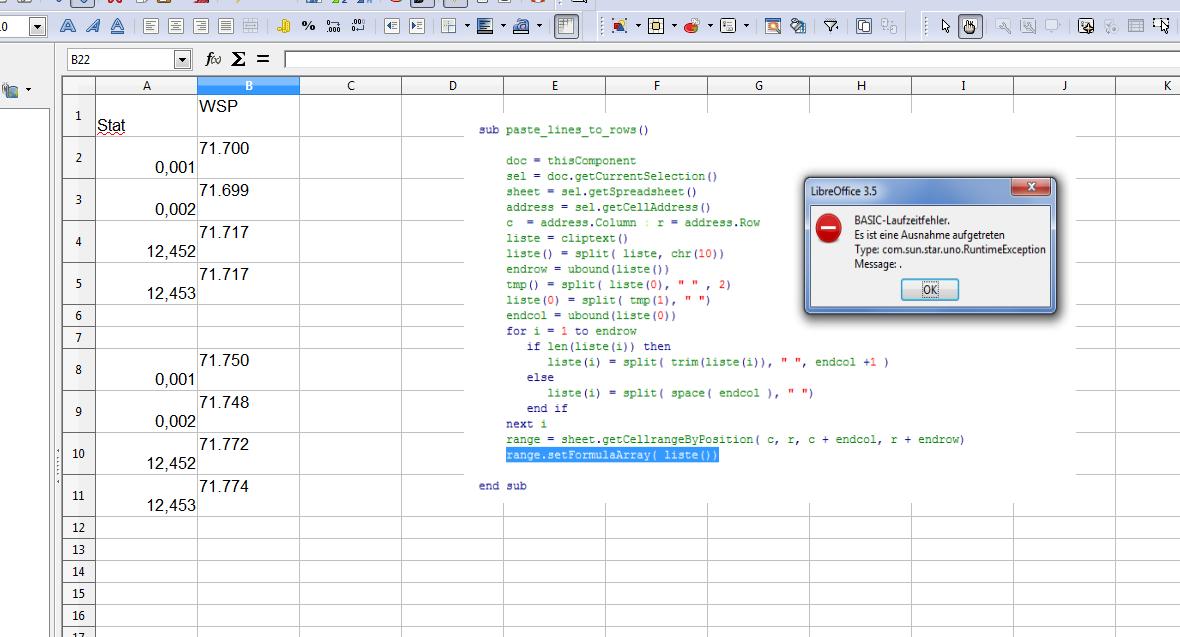
Task: Click the shapes picture icon in toolbar
Action: point(619,26)
